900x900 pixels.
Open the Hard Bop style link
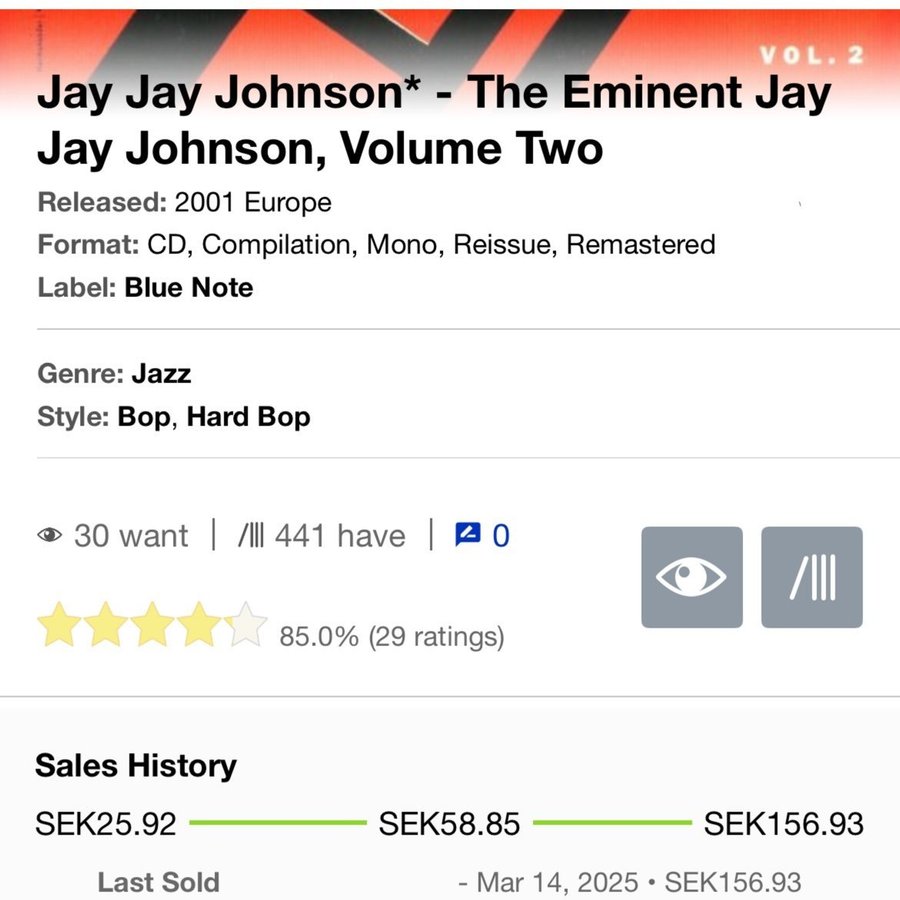point(249,416)
